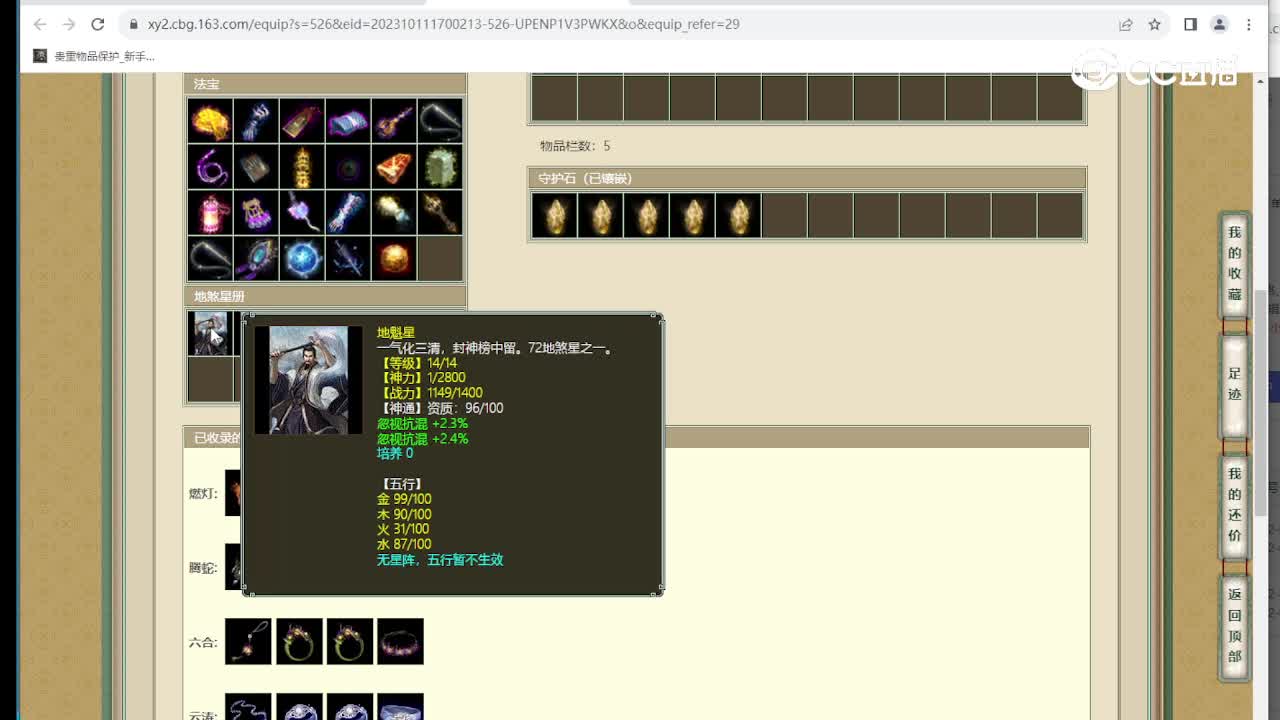Reload the page
Image resolution: width=1280 pixels, height=720 pixels.
pyautogui.click(x=98, y=24)
